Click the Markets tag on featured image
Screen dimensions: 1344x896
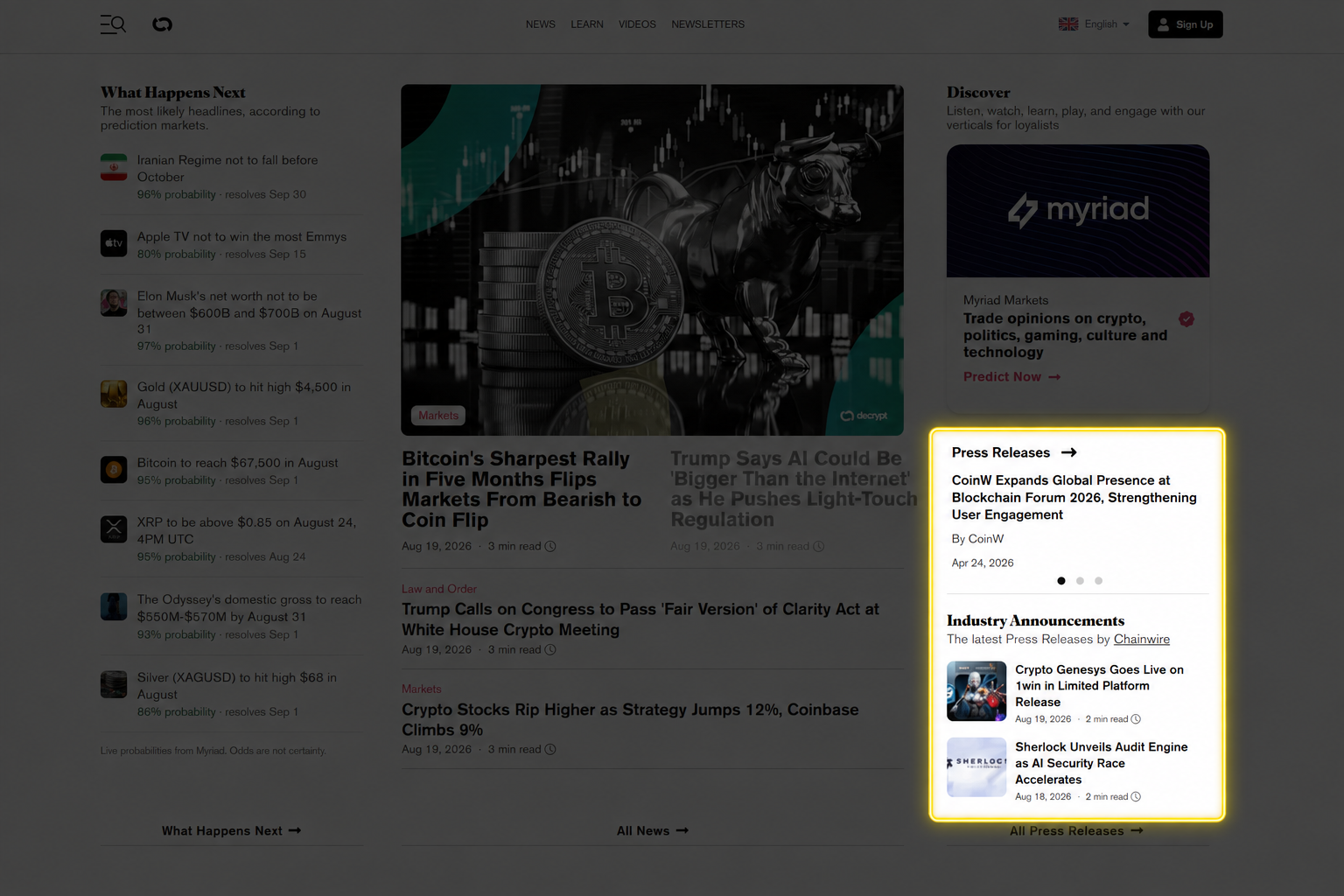(x=438, y=416)
